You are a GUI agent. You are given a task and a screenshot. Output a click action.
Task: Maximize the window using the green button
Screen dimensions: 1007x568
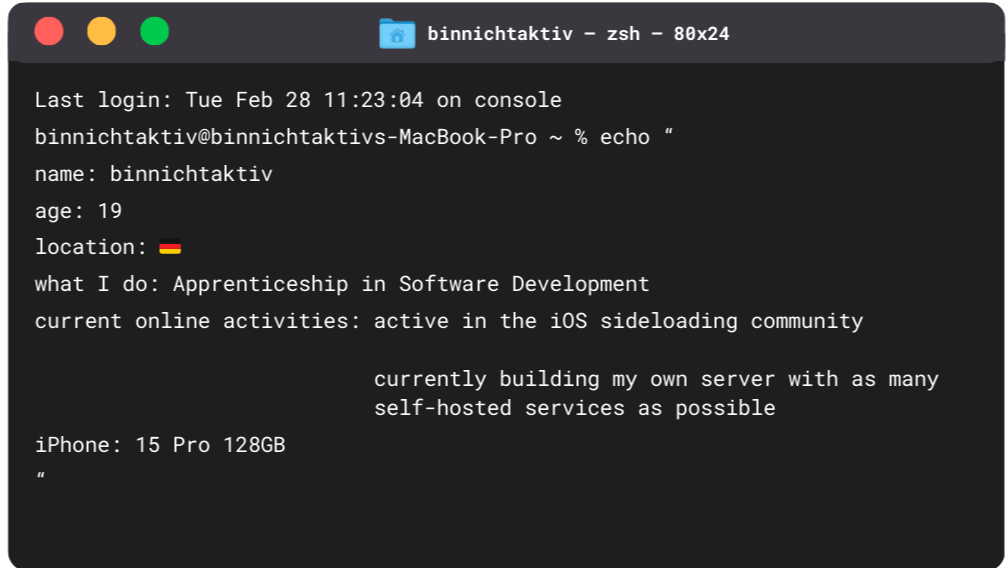154,32
